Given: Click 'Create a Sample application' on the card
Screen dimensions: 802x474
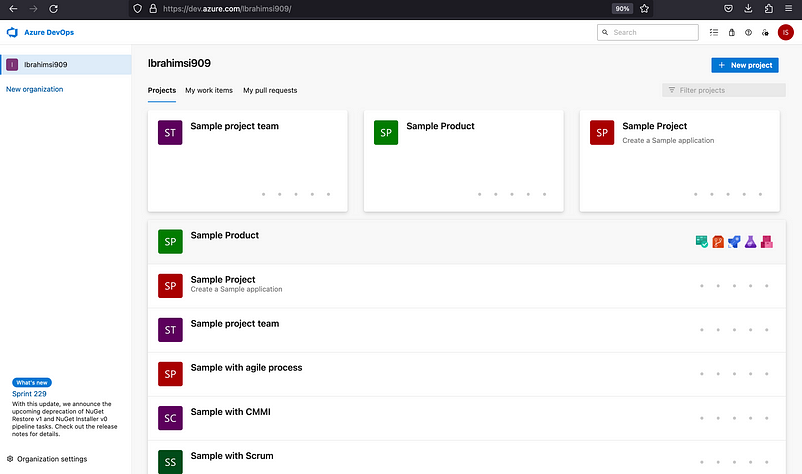Looking at the screenshot, I should pyautogui.click(x=668, y=140).
